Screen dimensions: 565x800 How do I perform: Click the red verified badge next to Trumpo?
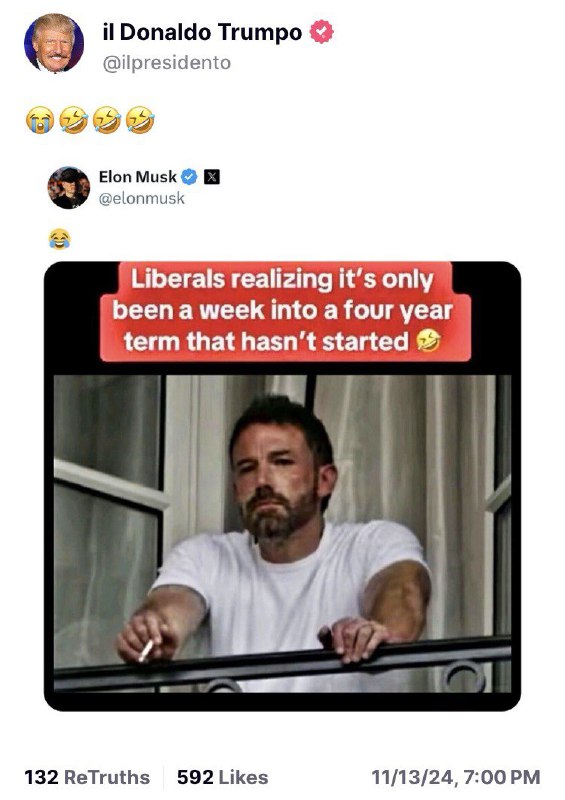tap(322, 32)
